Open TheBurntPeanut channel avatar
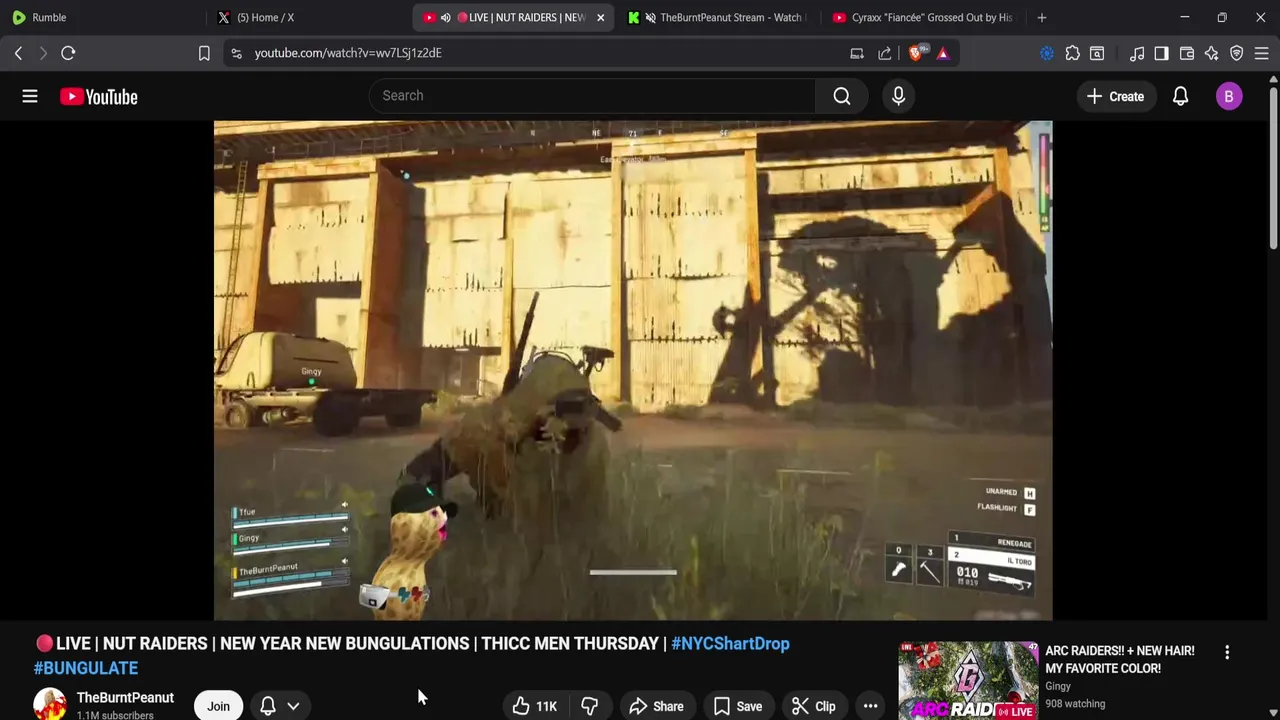1280x720 pixels. (x=50, y=705)
